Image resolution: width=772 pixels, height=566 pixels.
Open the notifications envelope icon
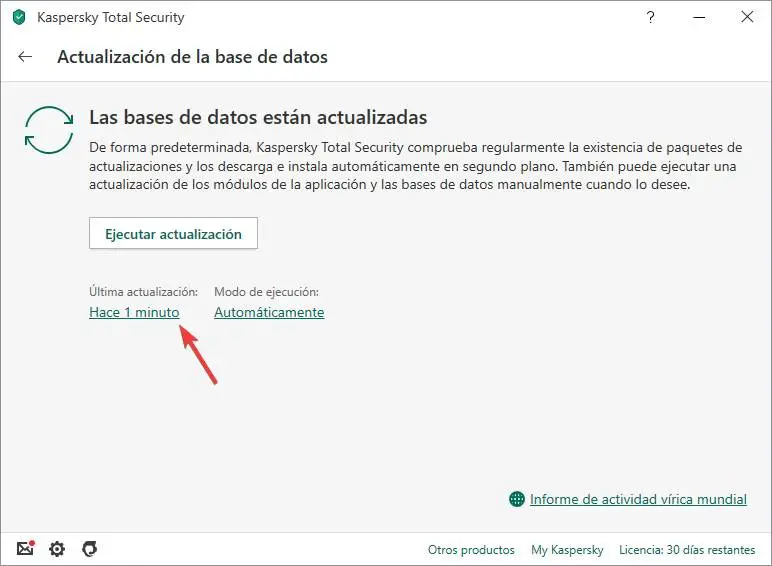coord(26,548)
